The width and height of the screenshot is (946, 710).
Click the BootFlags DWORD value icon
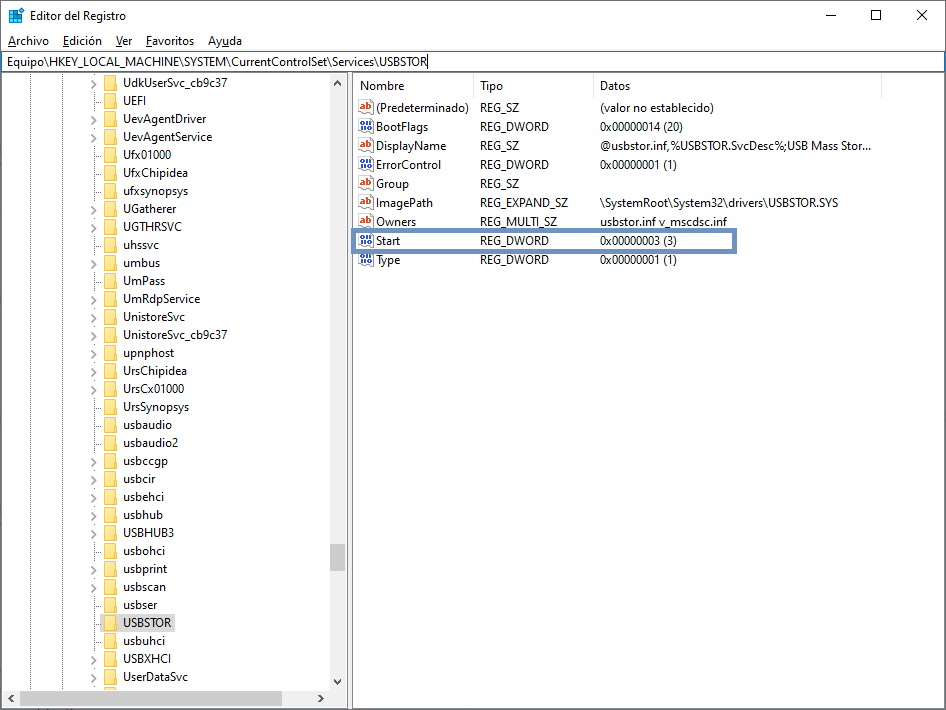click(x=366, y=127)
